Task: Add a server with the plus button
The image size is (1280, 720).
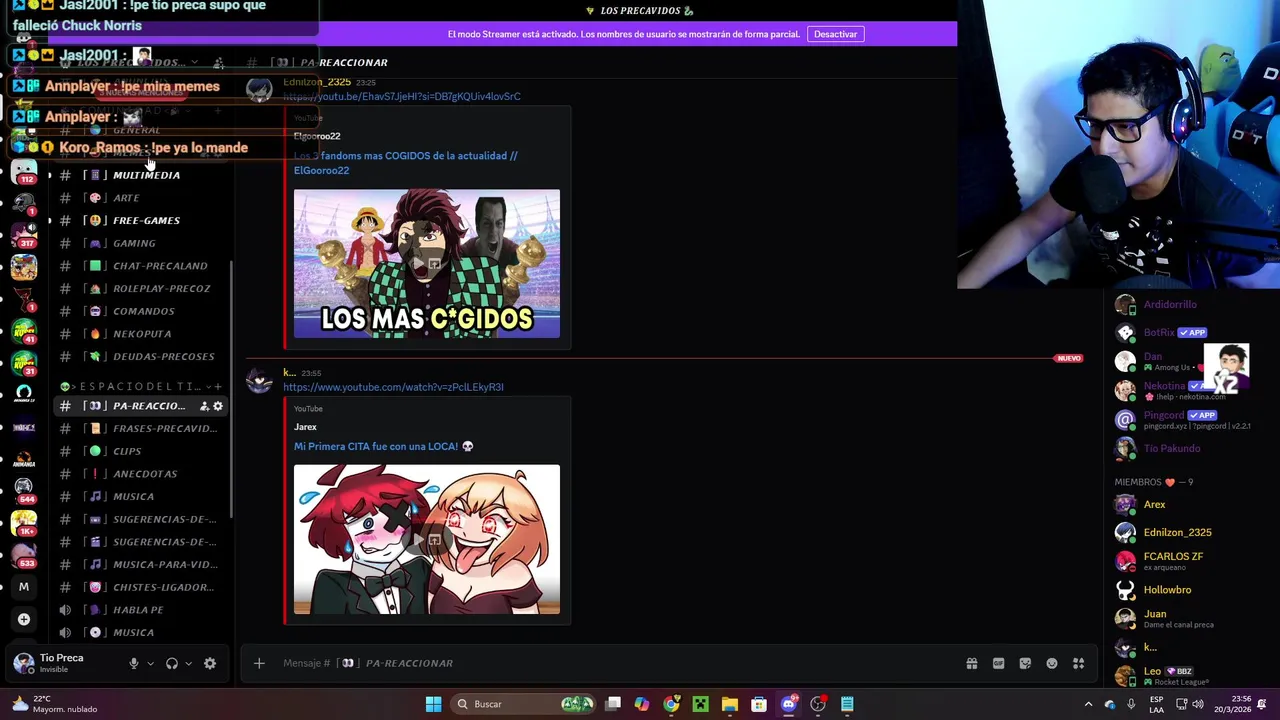Action: point(24,619)
